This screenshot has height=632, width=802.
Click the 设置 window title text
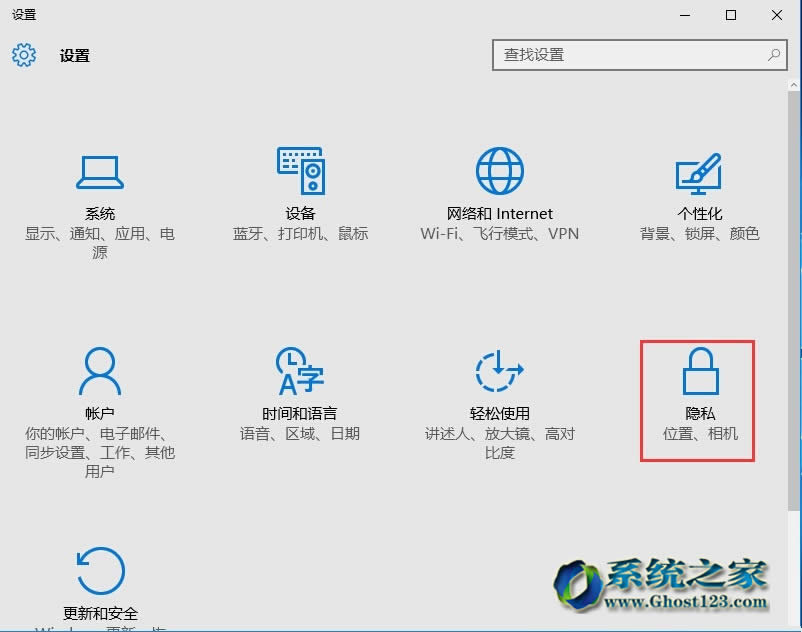coord(72,55)
